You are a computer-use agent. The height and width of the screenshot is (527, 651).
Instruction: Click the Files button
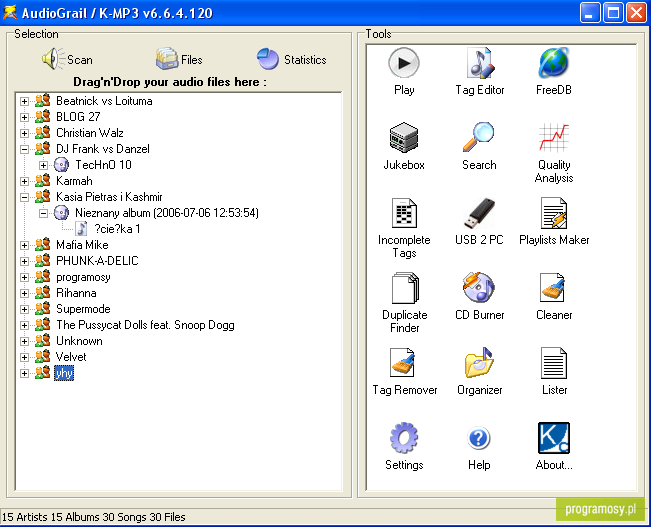coord(179,59)
